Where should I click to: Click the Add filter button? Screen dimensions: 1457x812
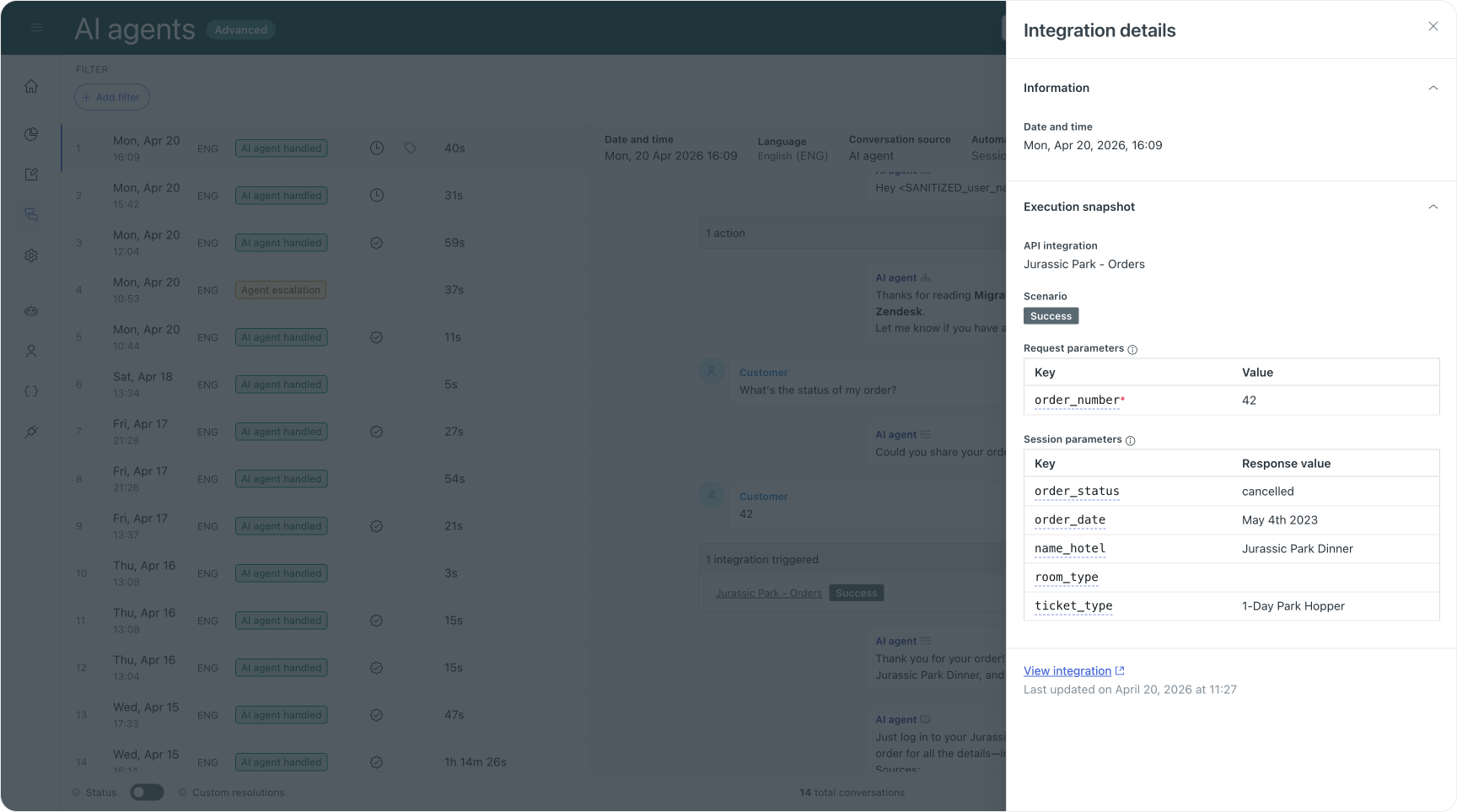pos(112,97)
